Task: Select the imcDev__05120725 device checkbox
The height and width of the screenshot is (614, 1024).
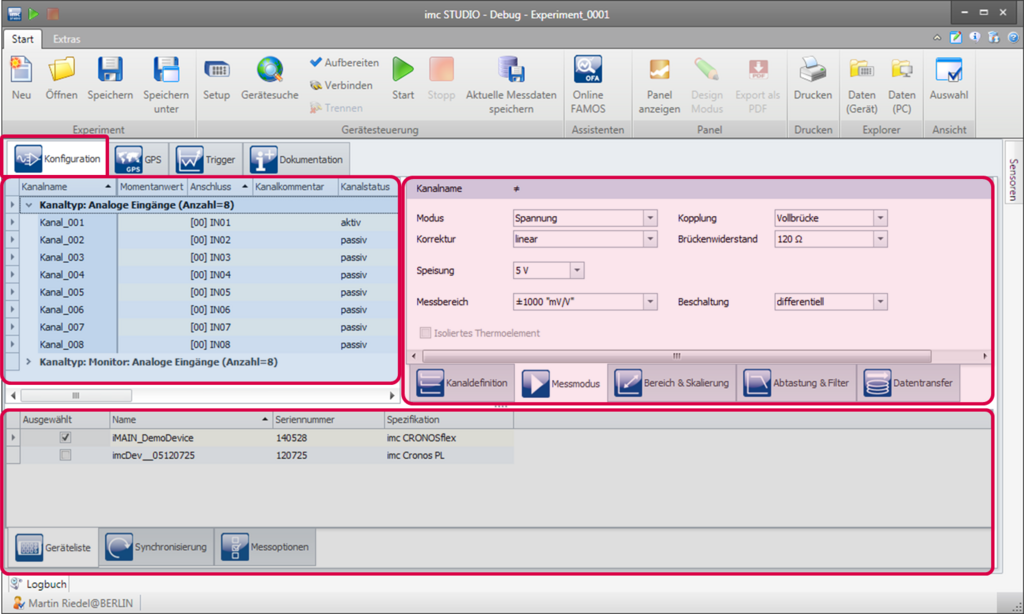Action: (x=65, y=455)
